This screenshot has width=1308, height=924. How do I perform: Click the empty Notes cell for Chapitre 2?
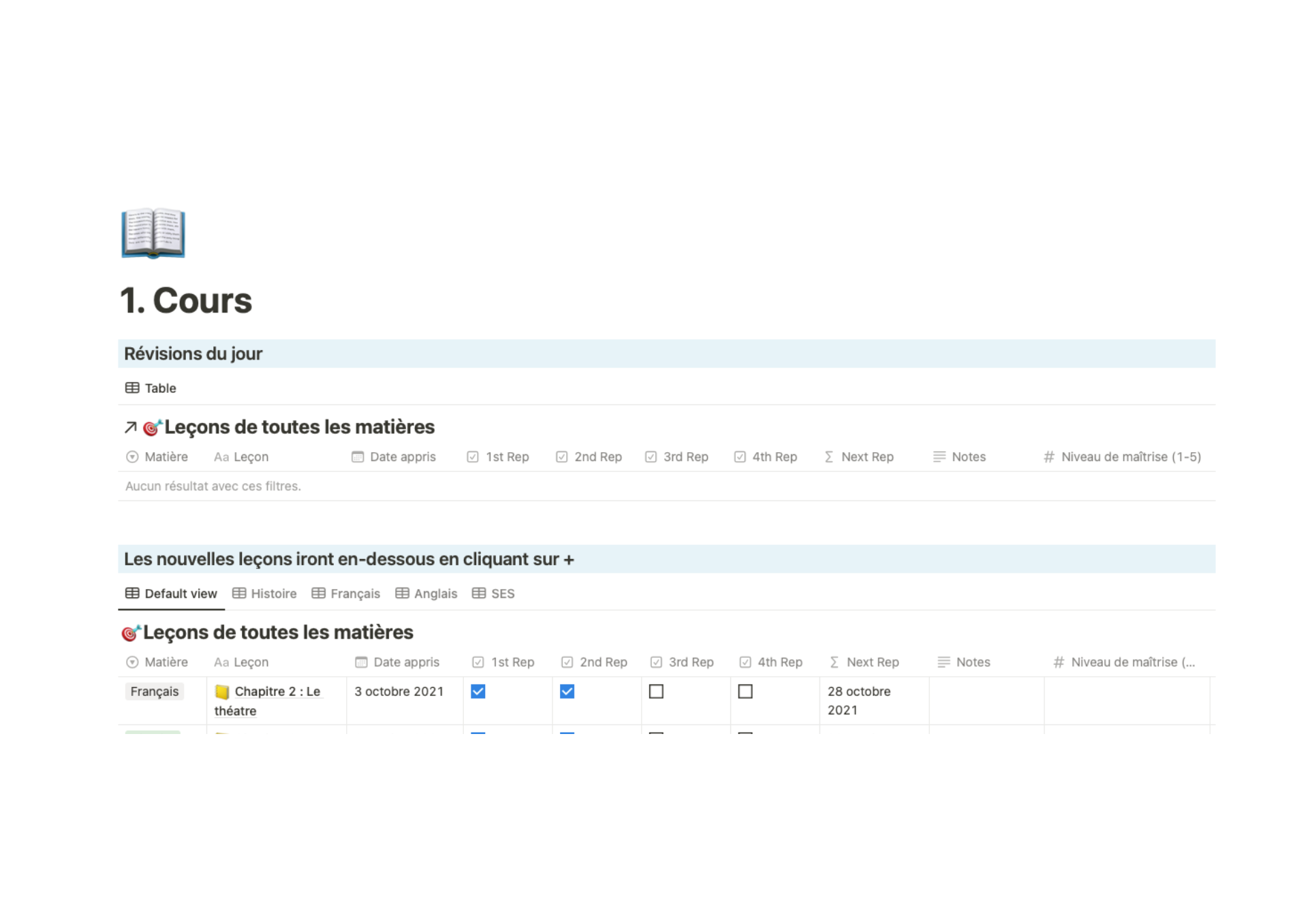click(986, 701)
